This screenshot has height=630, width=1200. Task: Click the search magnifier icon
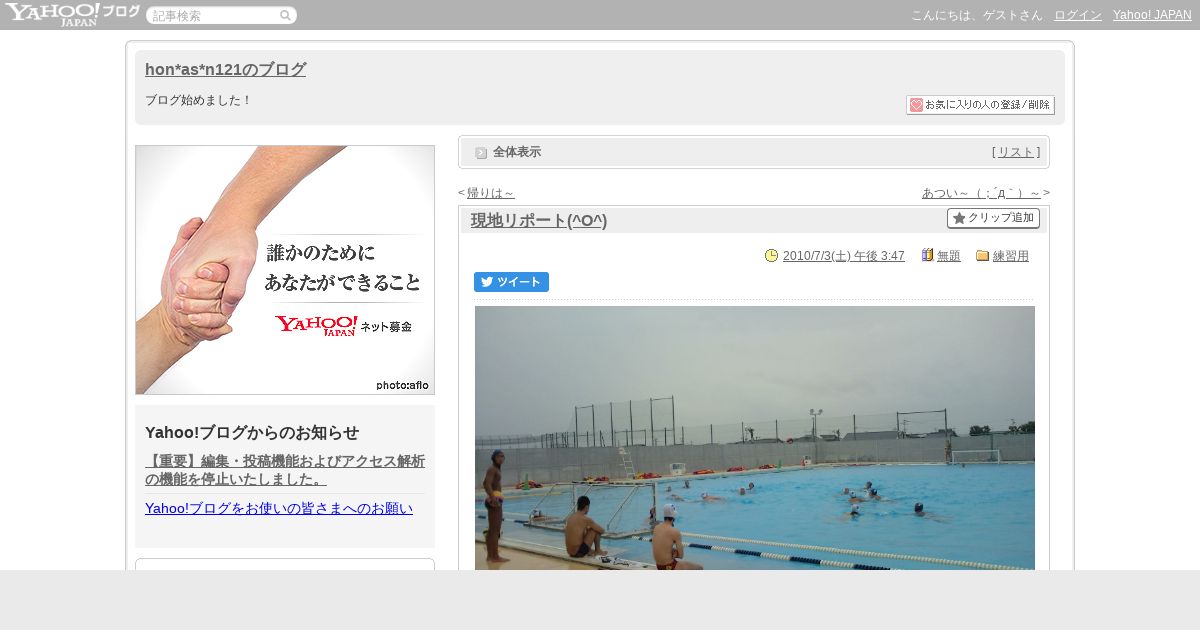tap(285, 15)
